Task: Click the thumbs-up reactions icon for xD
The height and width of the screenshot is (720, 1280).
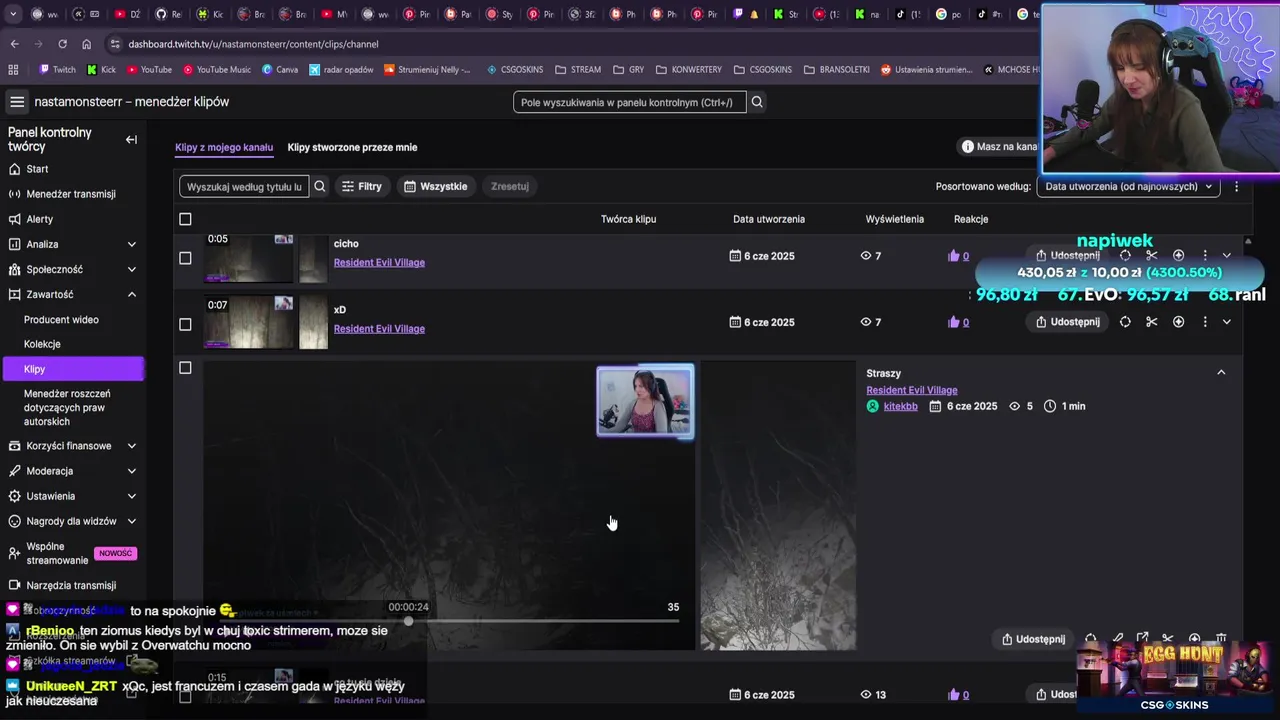Action: click(953, 322)
